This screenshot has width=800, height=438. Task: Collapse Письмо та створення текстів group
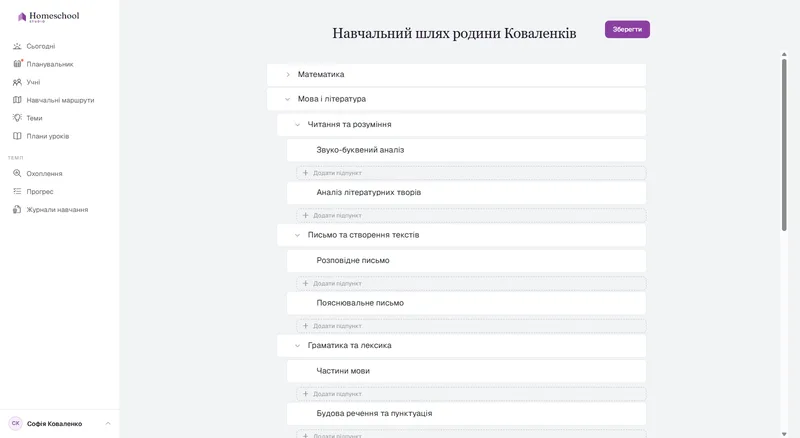point(297,235)
